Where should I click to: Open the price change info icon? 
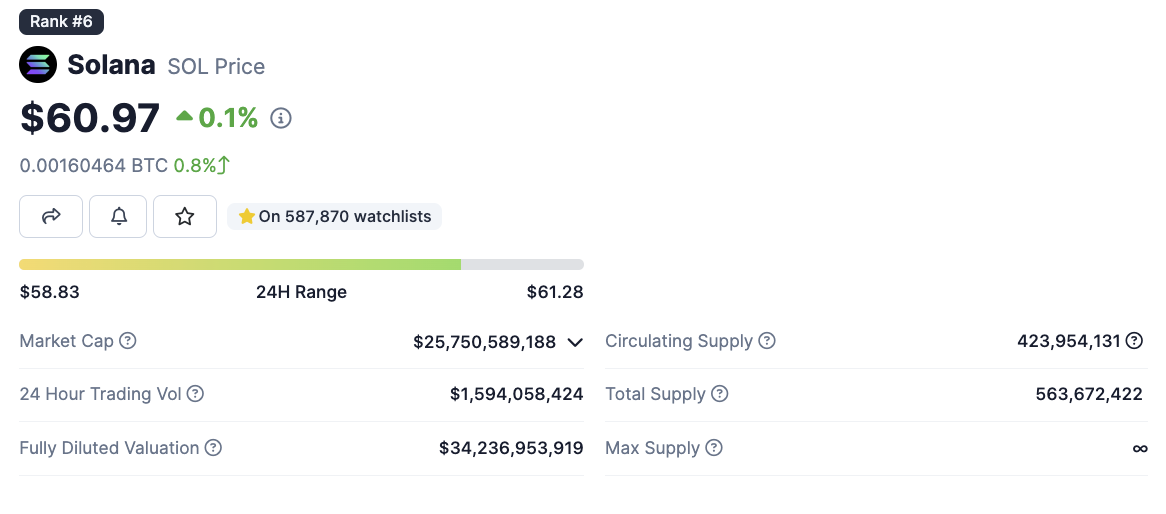281,118
